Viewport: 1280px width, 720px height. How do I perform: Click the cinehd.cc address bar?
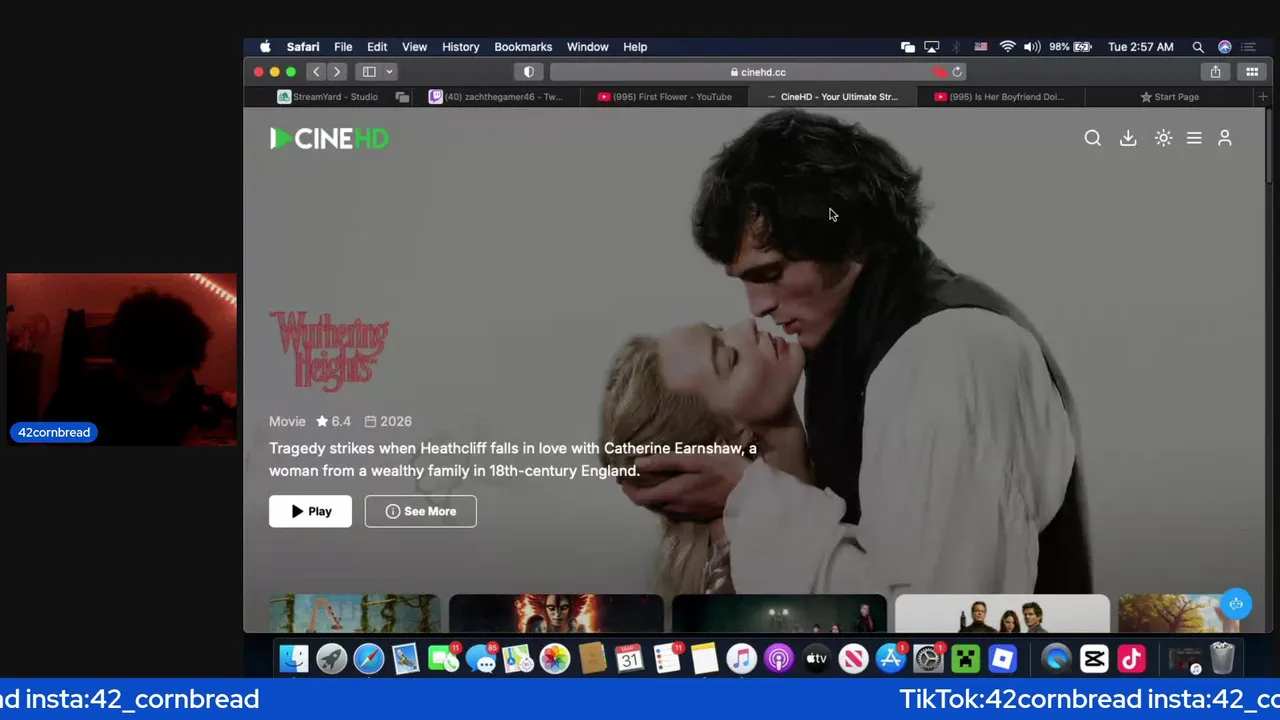(x=757, y=72)
